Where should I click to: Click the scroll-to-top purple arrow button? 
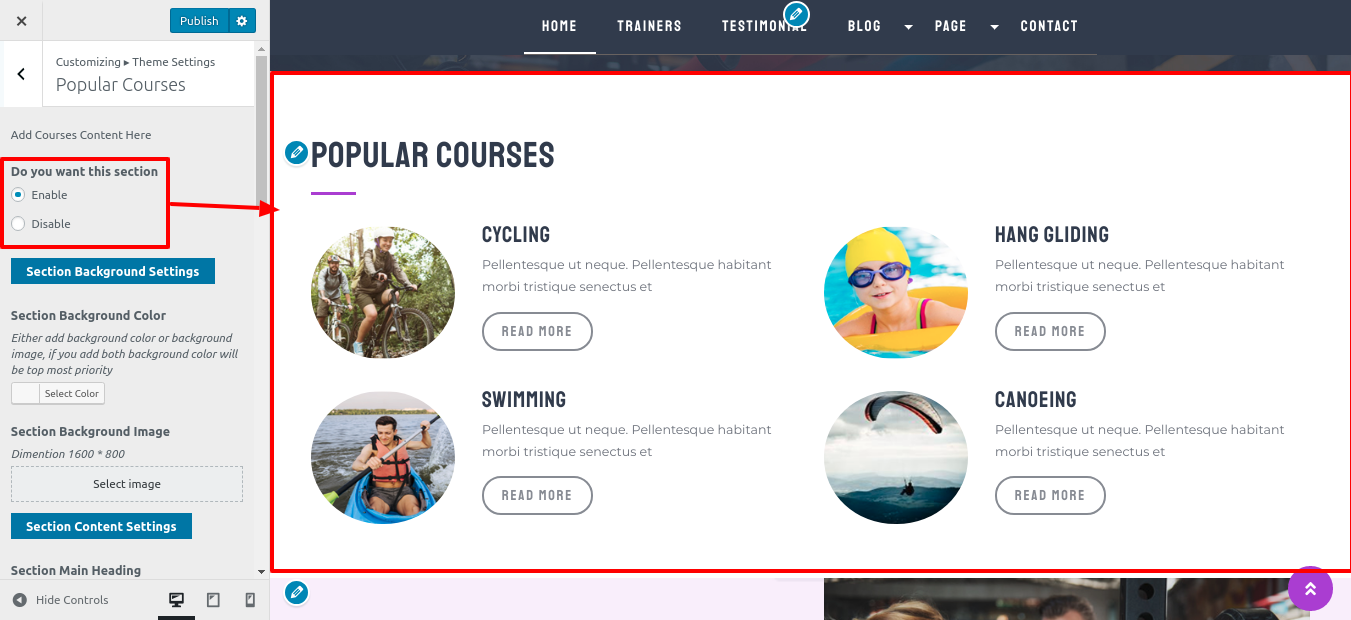pos(1310,588)
